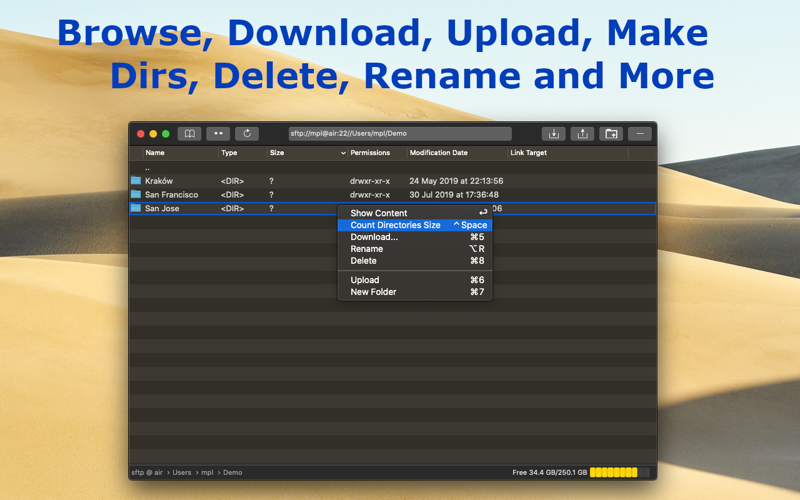Select the San Jose folder name
The width and height of the screenshot is (800, 500).
162,208
